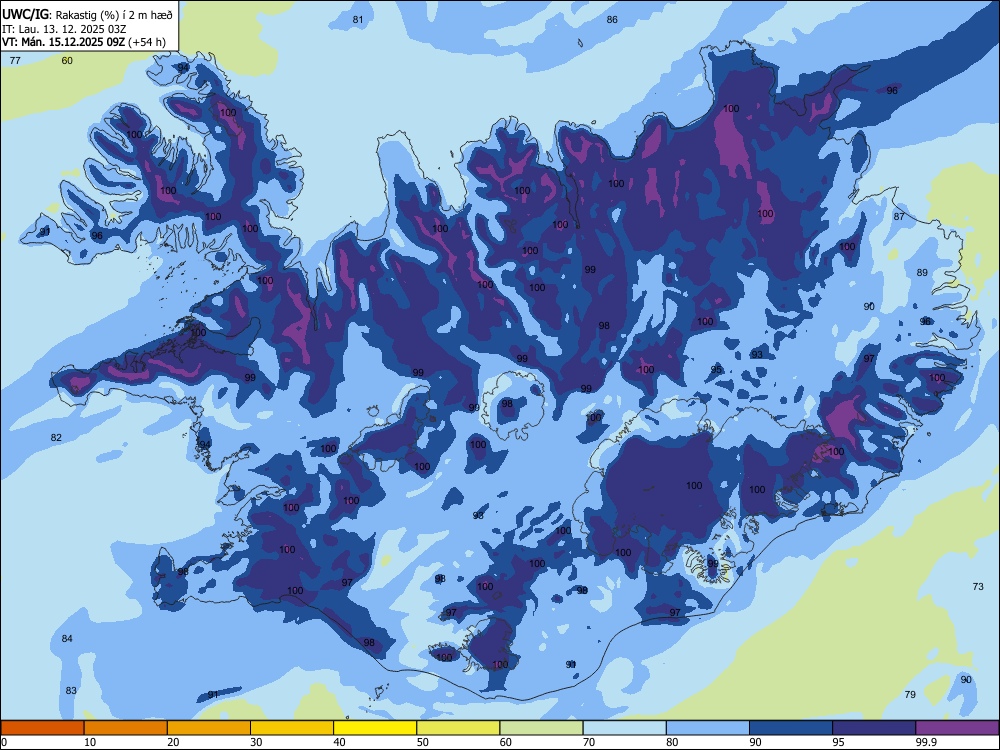This screenshot has height=750, width=1000.
Task: Click the 'UWC/IG: Rakastig (%) í 2 m hæð' title
Action: 87,14
